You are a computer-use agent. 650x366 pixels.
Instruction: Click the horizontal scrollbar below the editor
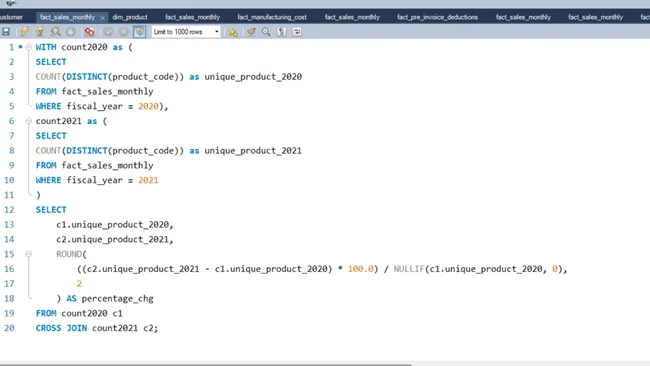pos(205,364)
